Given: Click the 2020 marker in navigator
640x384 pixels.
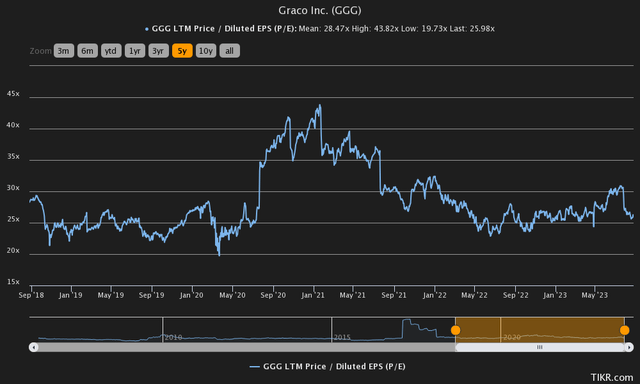Looking at the screenshot, I should click(511, 337).
